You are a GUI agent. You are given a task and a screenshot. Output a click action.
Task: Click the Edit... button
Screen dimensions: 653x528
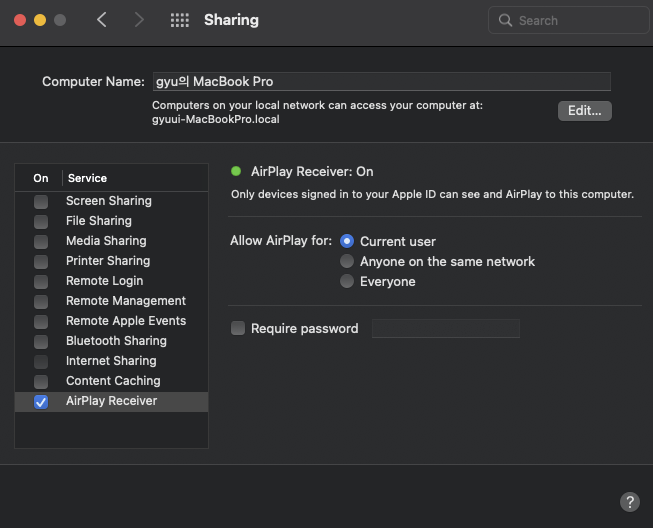point(585,111)
